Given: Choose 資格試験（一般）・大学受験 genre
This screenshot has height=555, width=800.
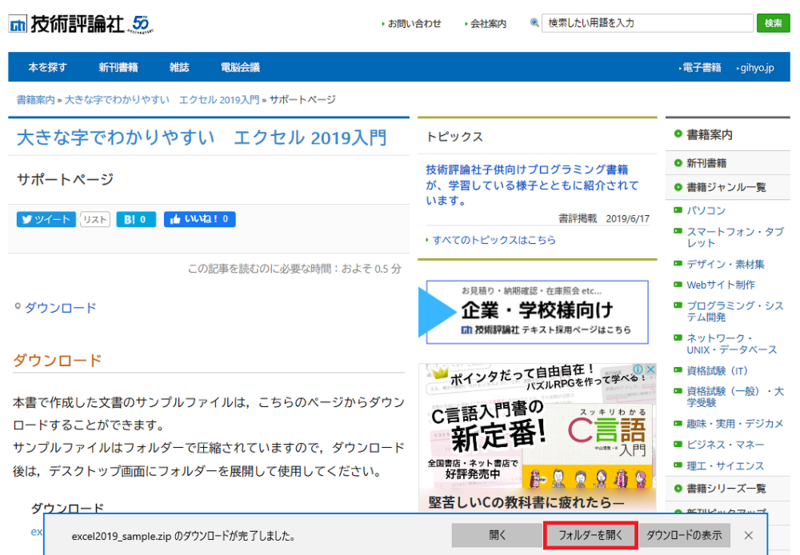Looking at the screenshot, I should 735,397.
